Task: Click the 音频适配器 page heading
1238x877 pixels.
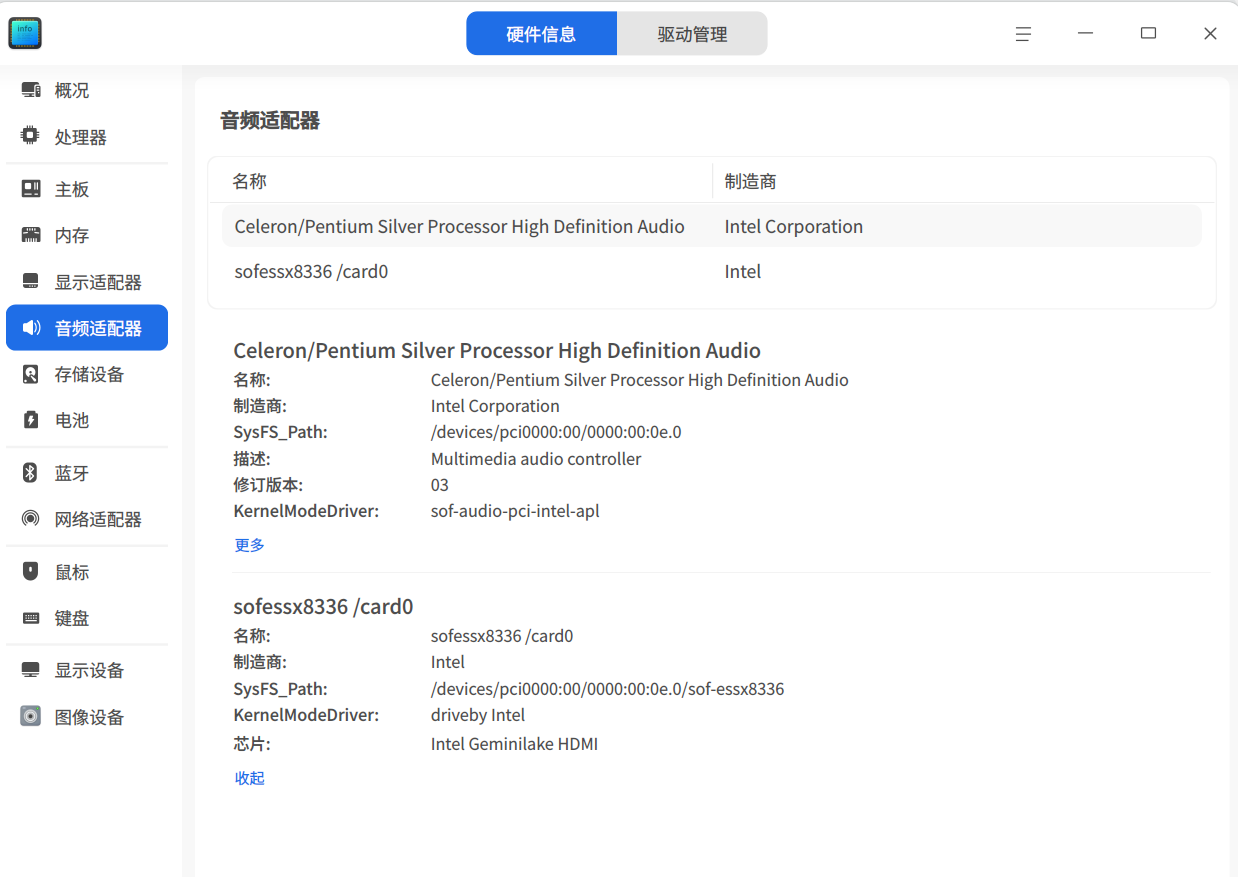Action: pyautogui.click(x=270, y=121)
